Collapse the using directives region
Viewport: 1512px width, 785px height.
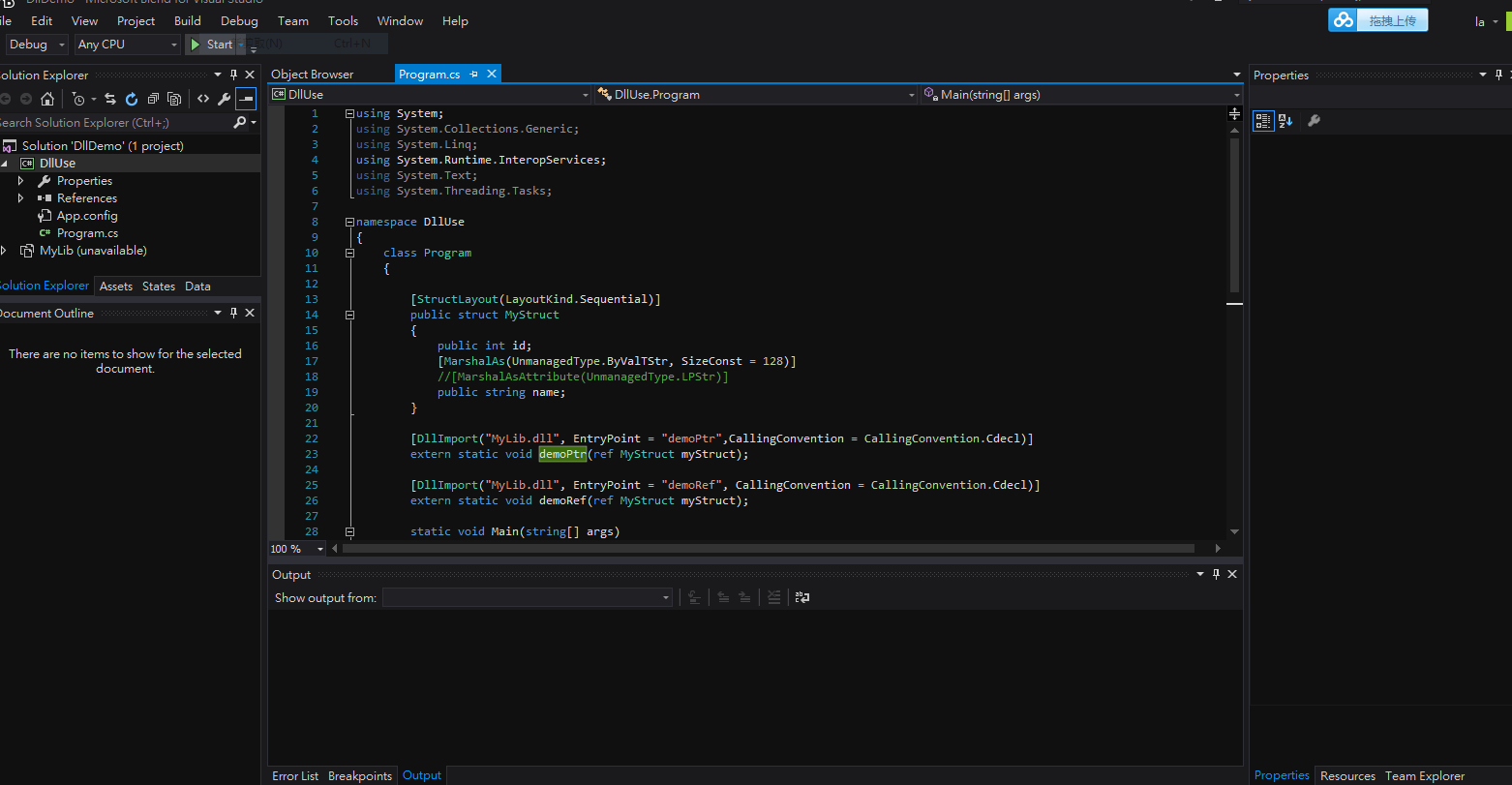tap(349, 113)
